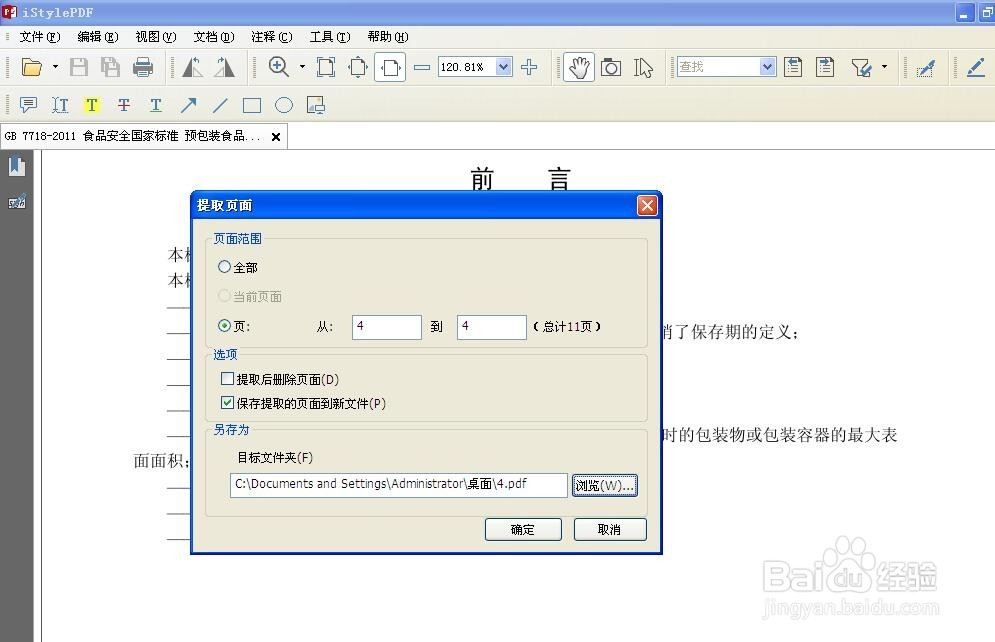Activate the Hand pan tool
The width and height of the screenshot is (995, 642).
coord(579,67)
